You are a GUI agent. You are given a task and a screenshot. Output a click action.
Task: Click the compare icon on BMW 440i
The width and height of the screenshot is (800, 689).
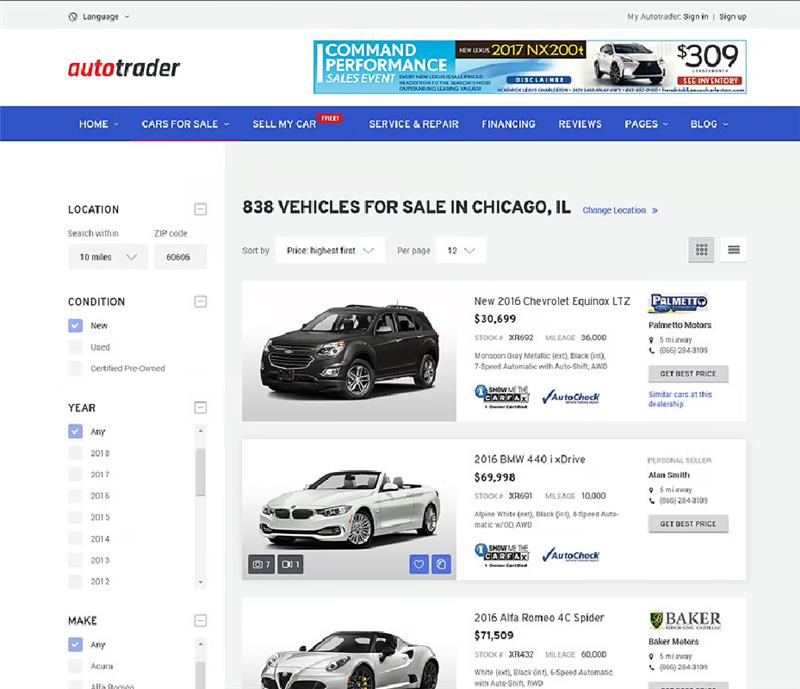441,564
